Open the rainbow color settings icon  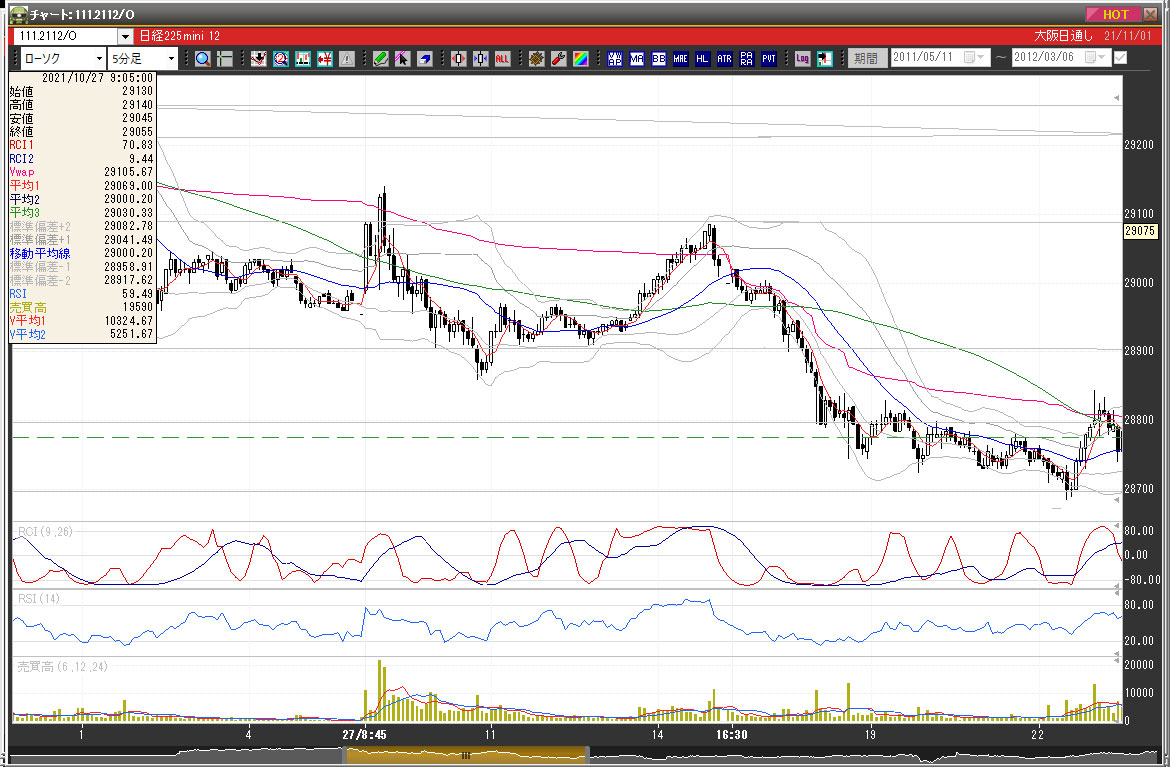(x=581, y=58)
